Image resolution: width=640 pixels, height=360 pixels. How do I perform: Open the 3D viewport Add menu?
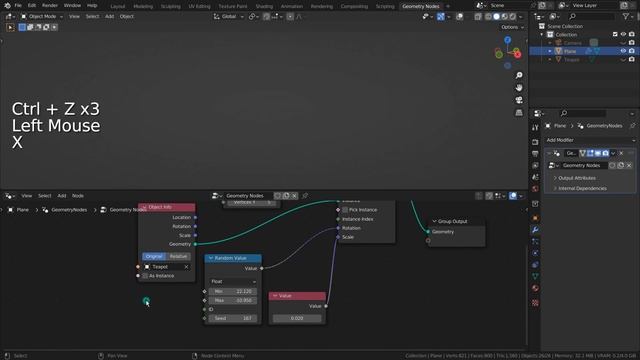pyautogui.click(x=109, y=16)
